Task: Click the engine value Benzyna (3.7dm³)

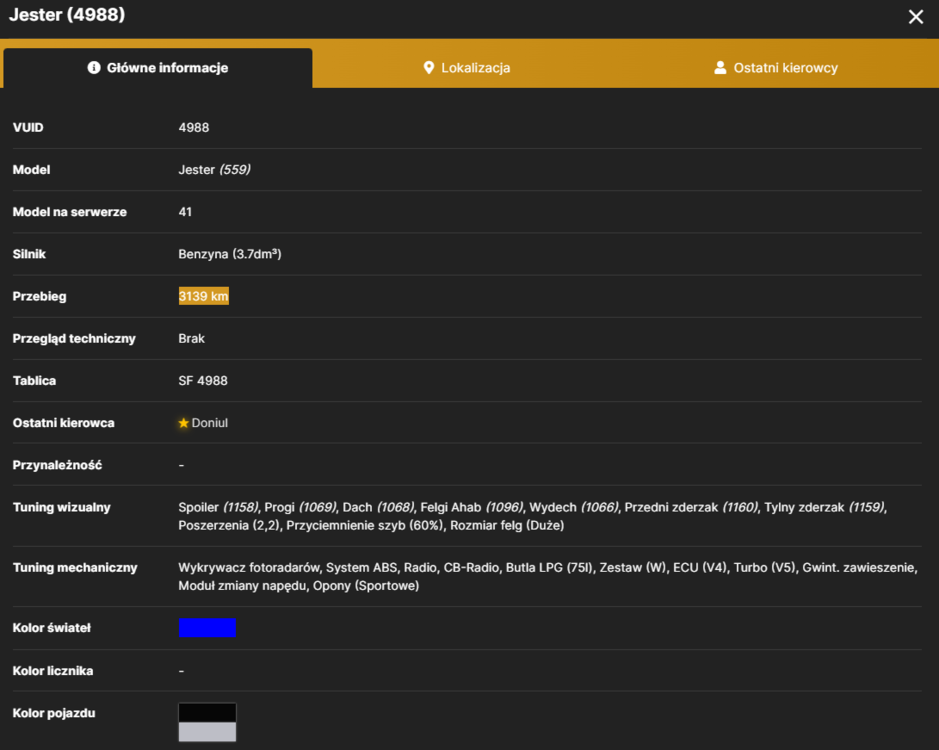Action: coord(230,254)
